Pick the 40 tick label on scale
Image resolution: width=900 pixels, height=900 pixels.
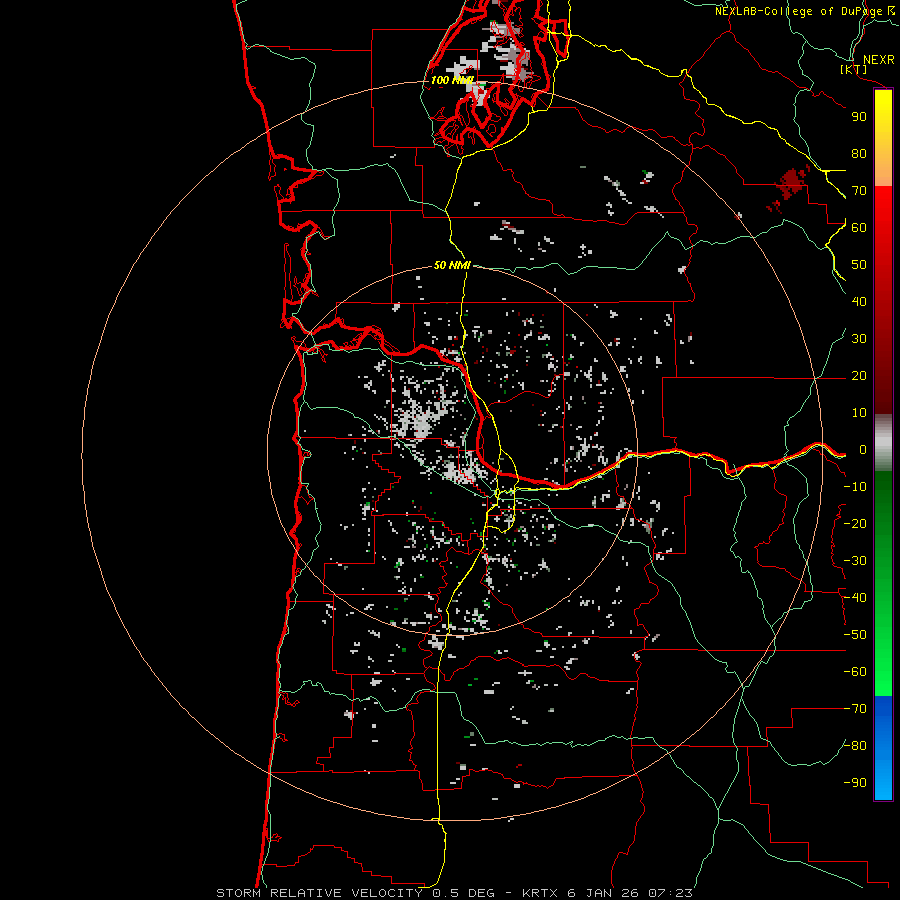[x=859, y=302]
